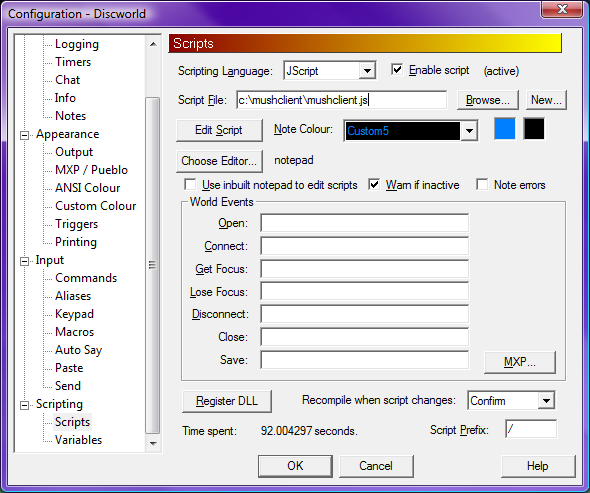
Task: Open the Scripting Language dropdown
Action: 367,71
